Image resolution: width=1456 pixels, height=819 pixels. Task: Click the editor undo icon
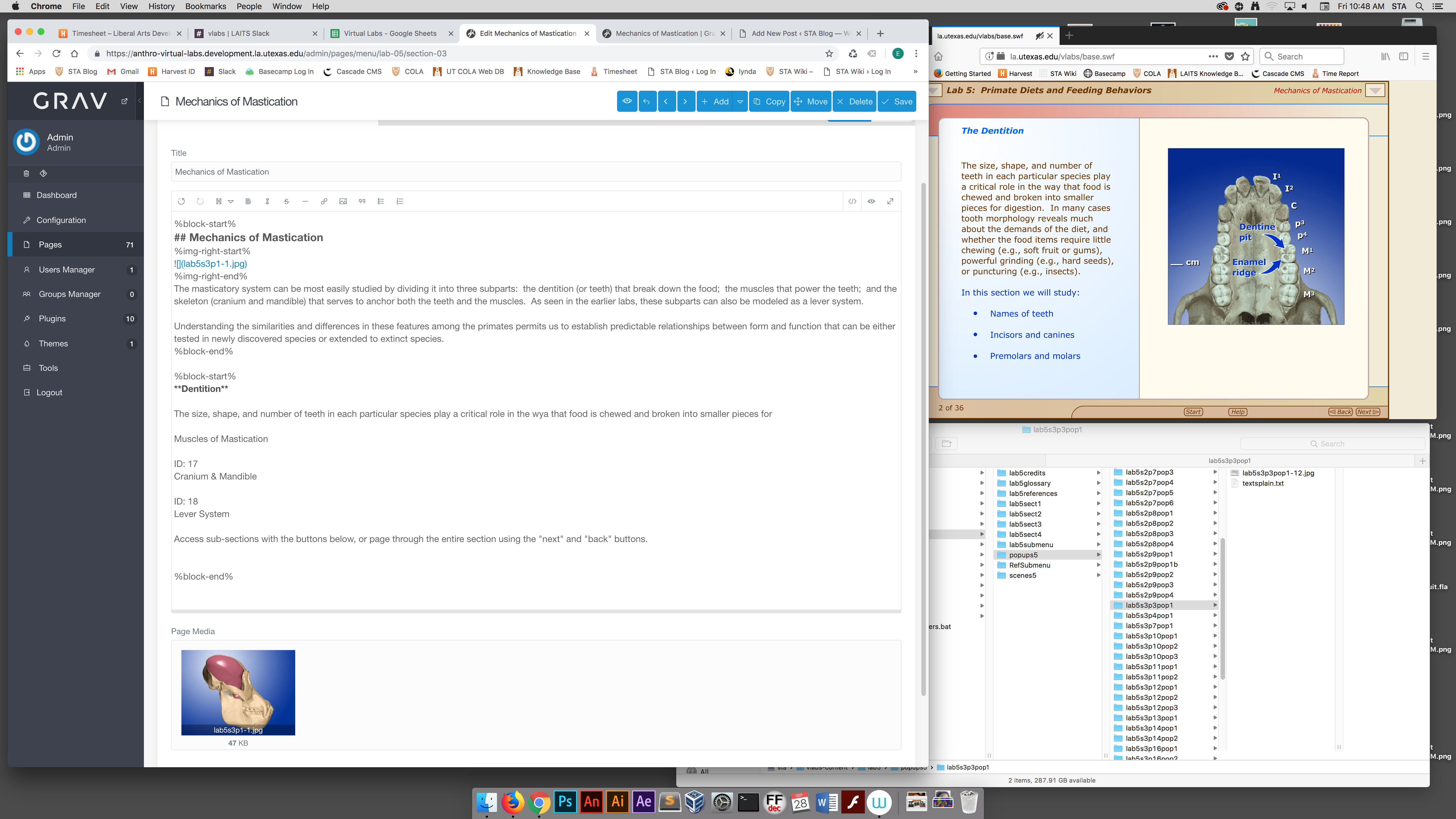[181, 201]
